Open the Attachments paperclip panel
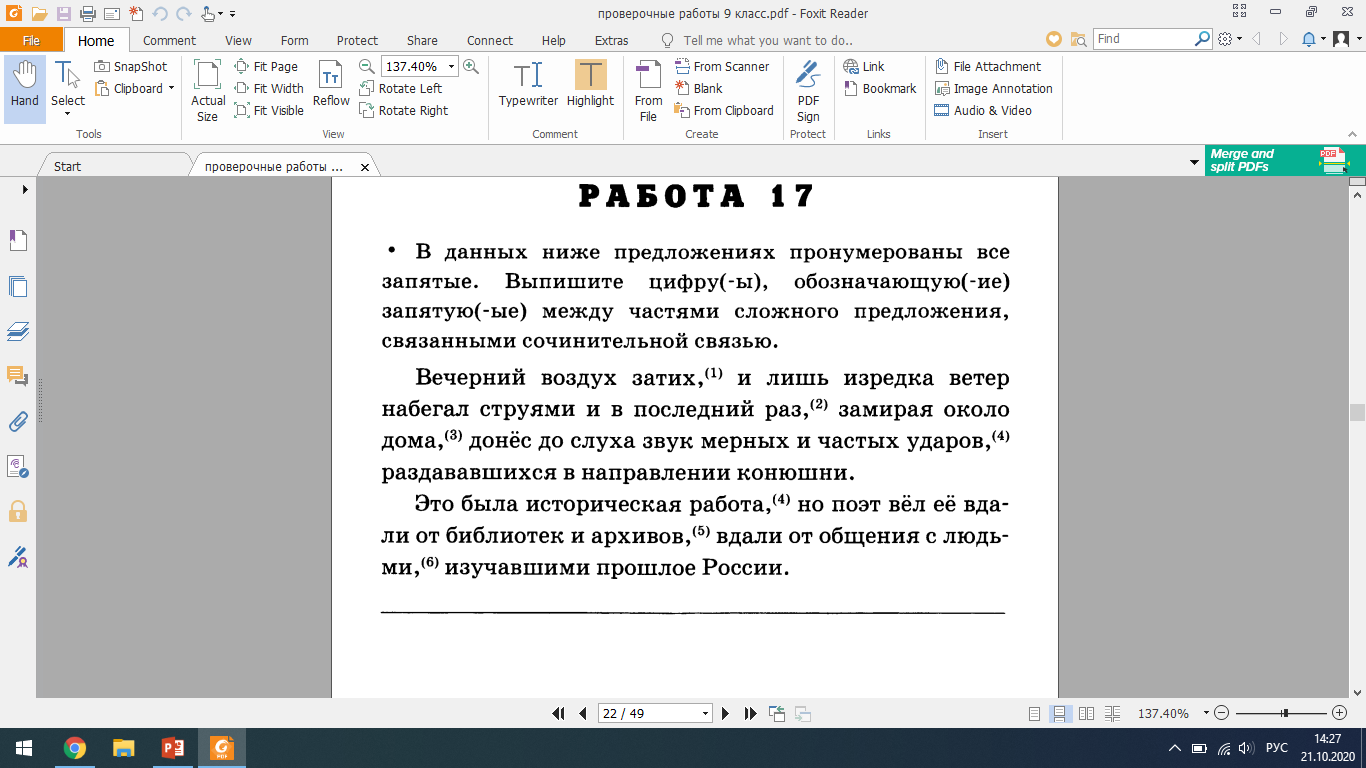This screenshot has height=768, width=1366. coord(18,421)
